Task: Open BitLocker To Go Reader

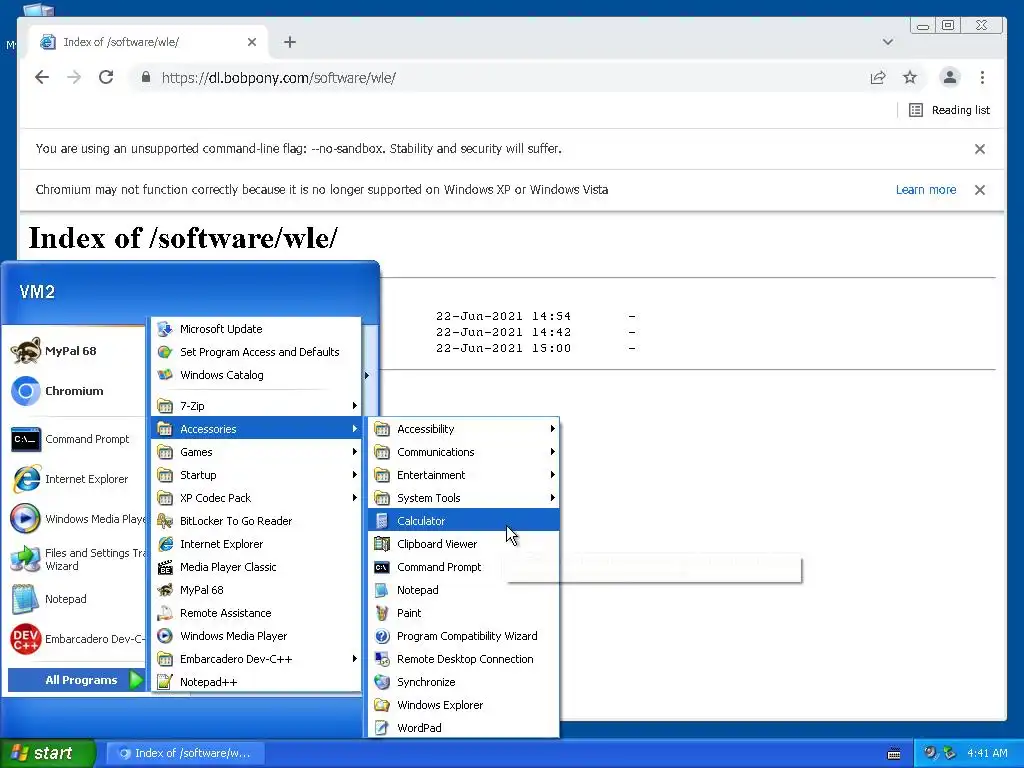Action: pyautogui.click(x=256, y=521)
